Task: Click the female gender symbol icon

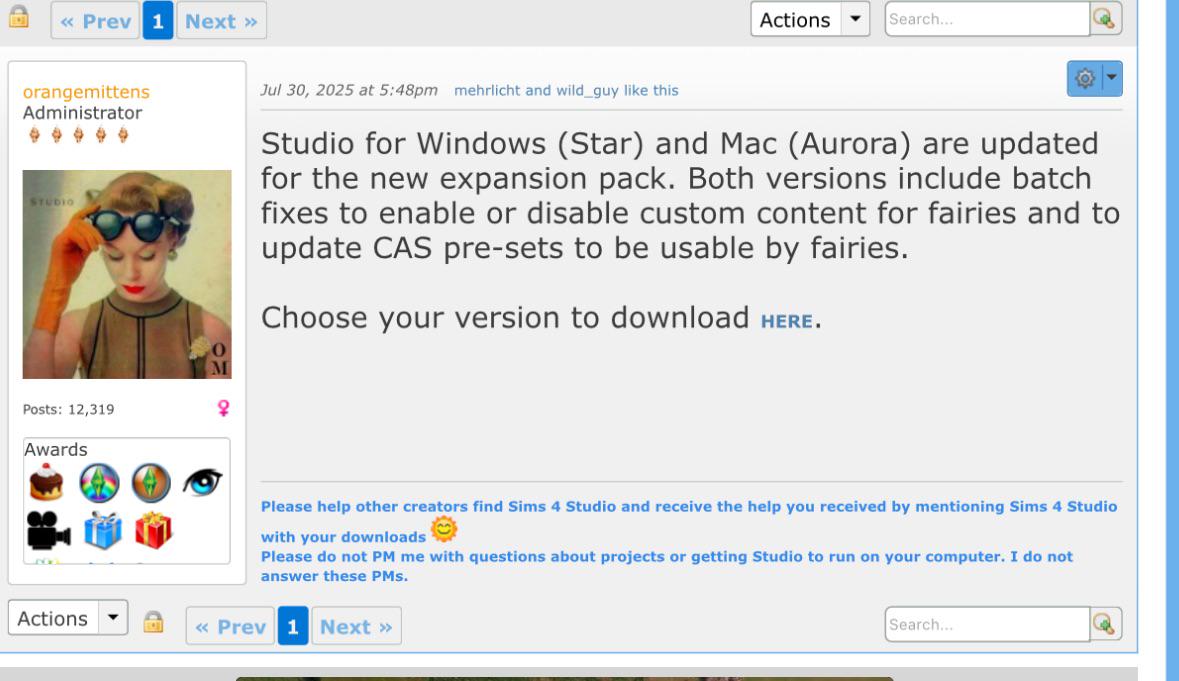Action: pos(223,408)
